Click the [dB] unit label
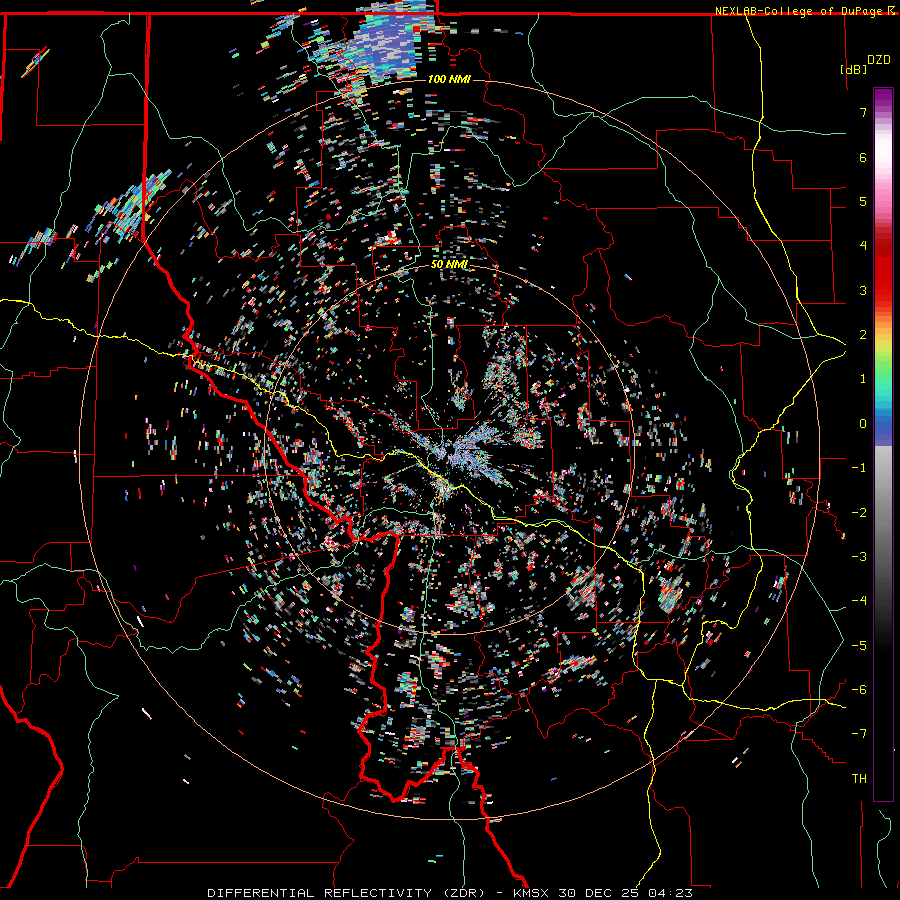Screen dimensions: 900x900 (x=853, y=69)
